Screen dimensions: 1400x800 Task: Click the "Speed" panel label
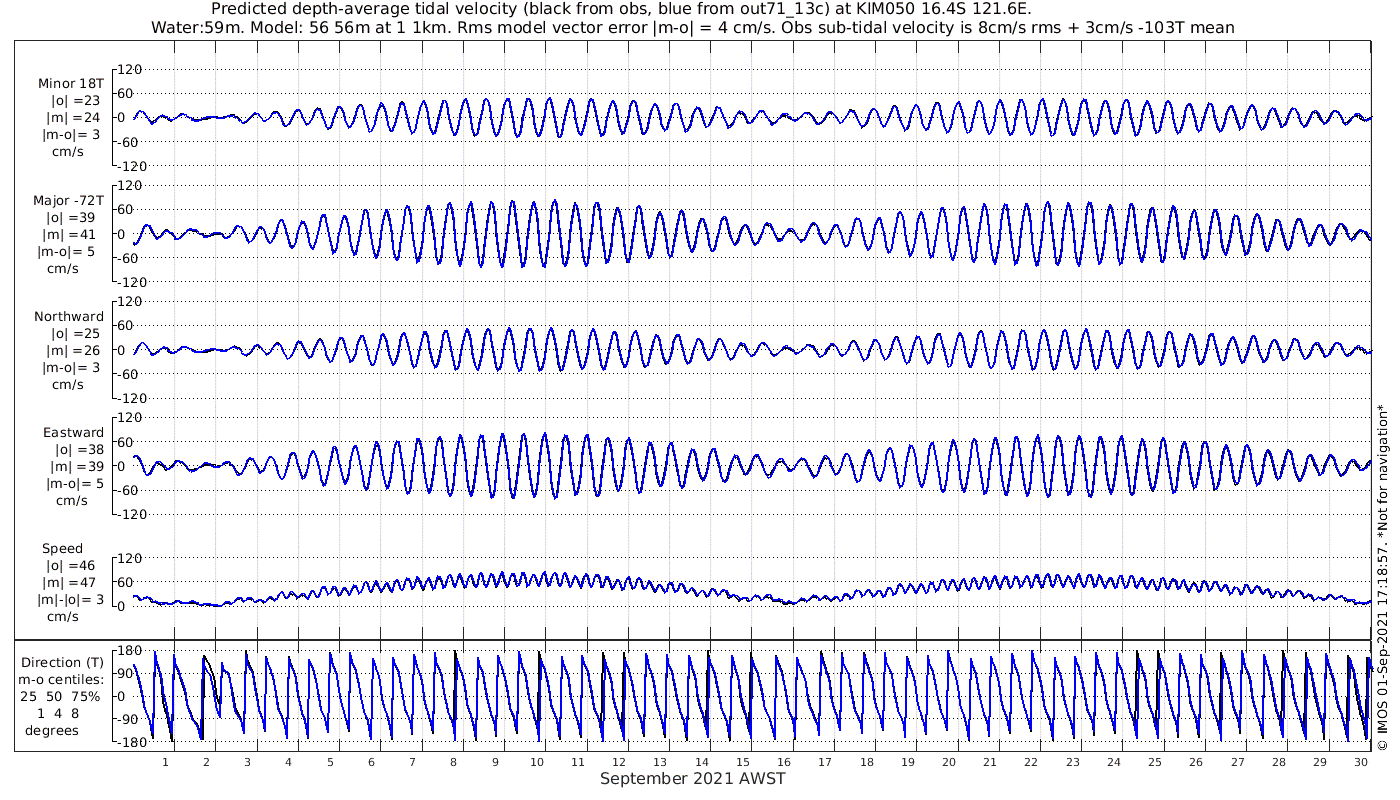point(62,549)
